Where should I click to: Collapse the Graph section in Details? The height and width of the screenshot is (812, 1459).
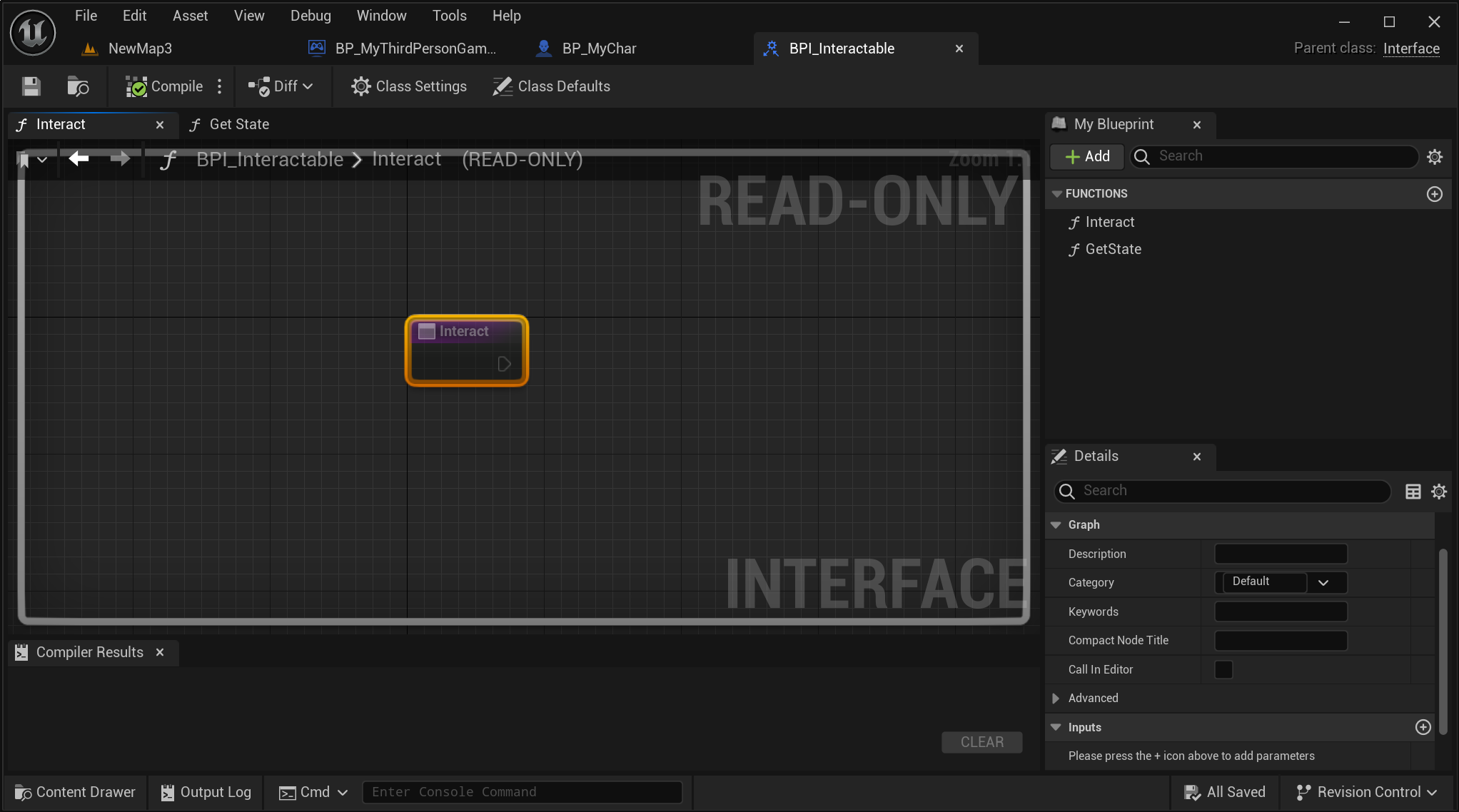click(1056, 524)
